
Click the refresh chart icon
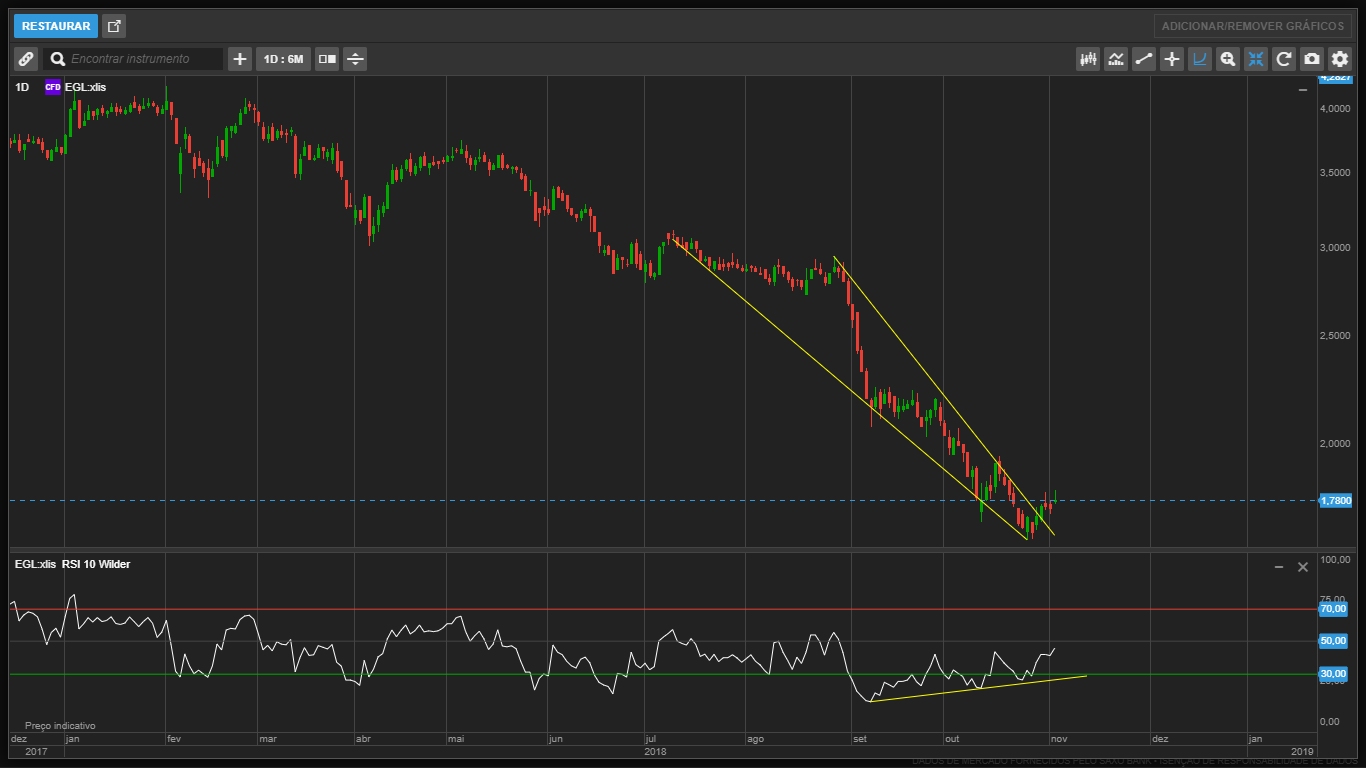[x=1284, y=59]
